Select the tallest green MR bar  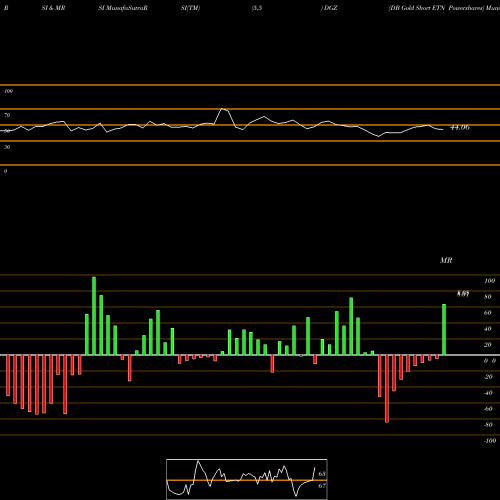94,316
